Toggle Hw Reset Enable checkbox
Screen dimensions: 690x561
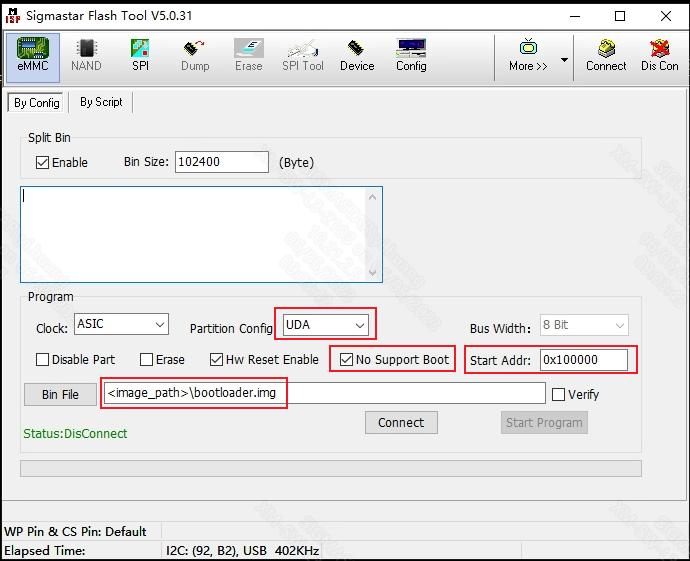point(216,359)
